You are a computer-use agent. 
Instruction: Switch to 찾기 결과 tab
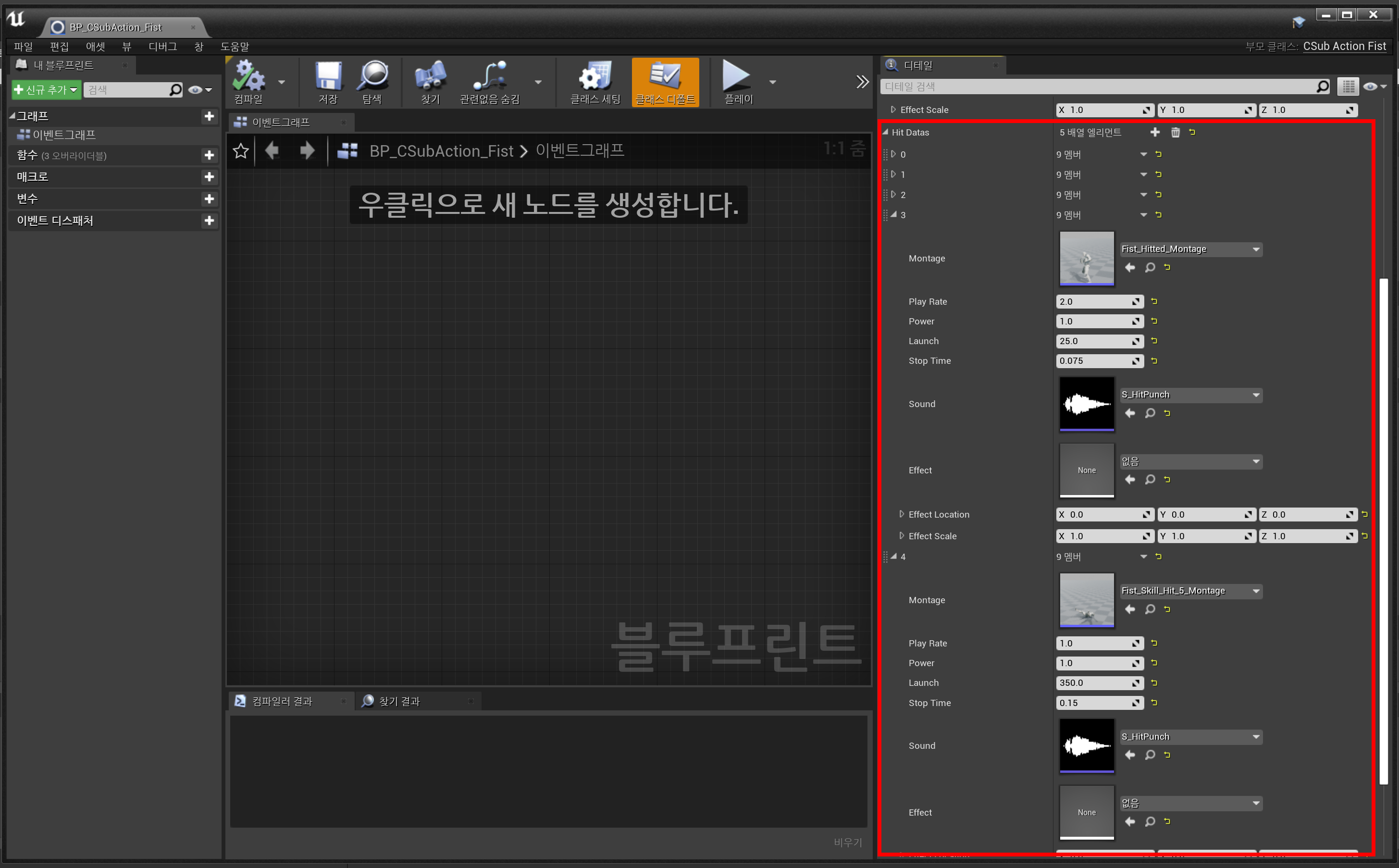click(399, 701)
